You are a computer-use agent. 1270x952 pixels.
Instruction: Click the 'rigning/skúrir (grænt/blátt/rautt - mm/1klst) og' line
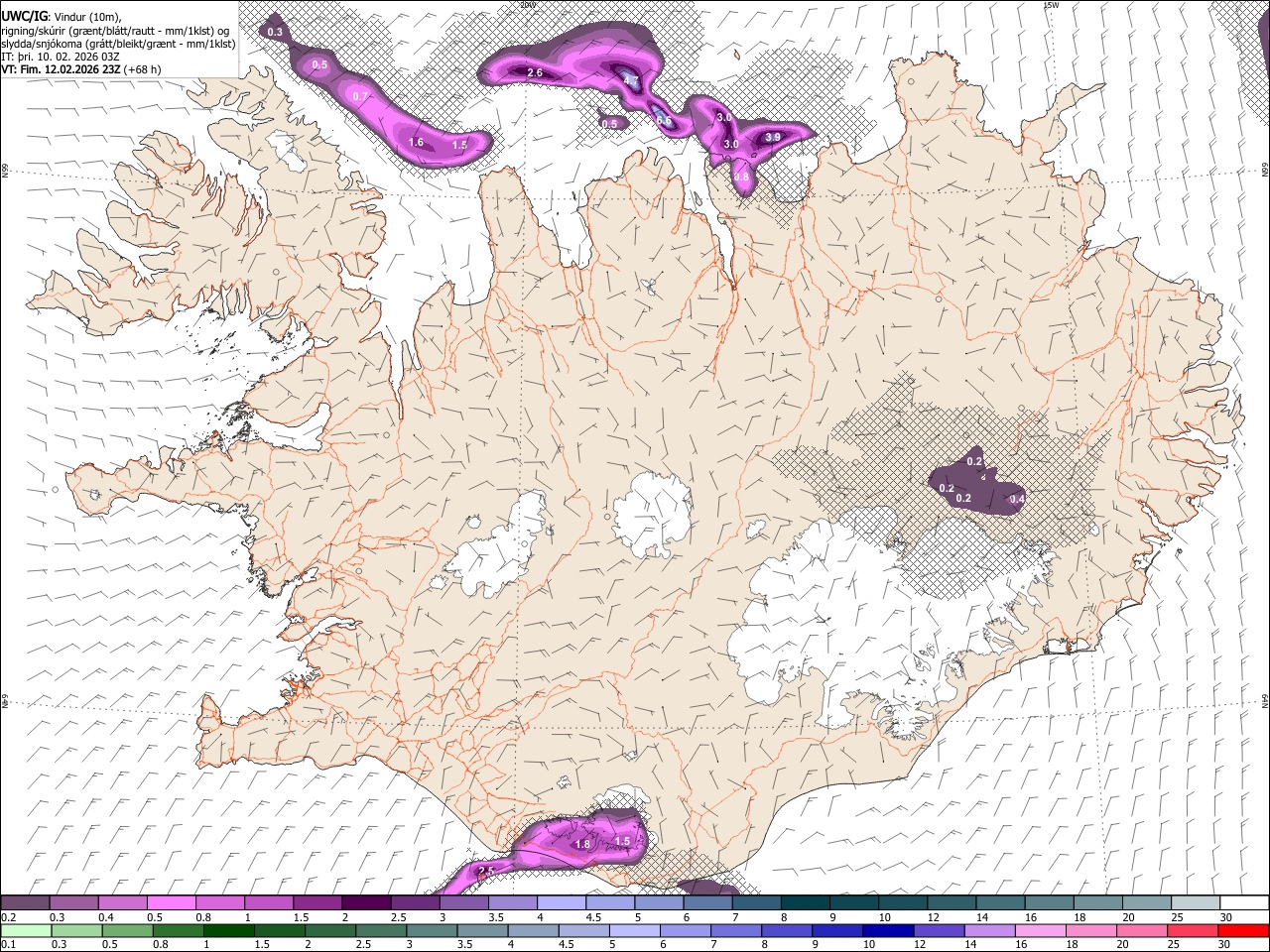[117, 30]
